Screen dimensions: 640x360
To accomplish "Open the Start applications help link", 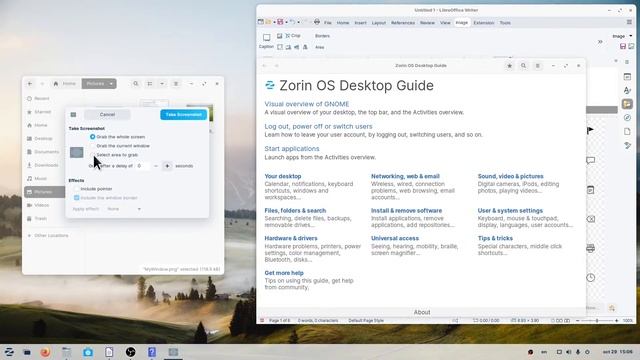I will [292, 149].
